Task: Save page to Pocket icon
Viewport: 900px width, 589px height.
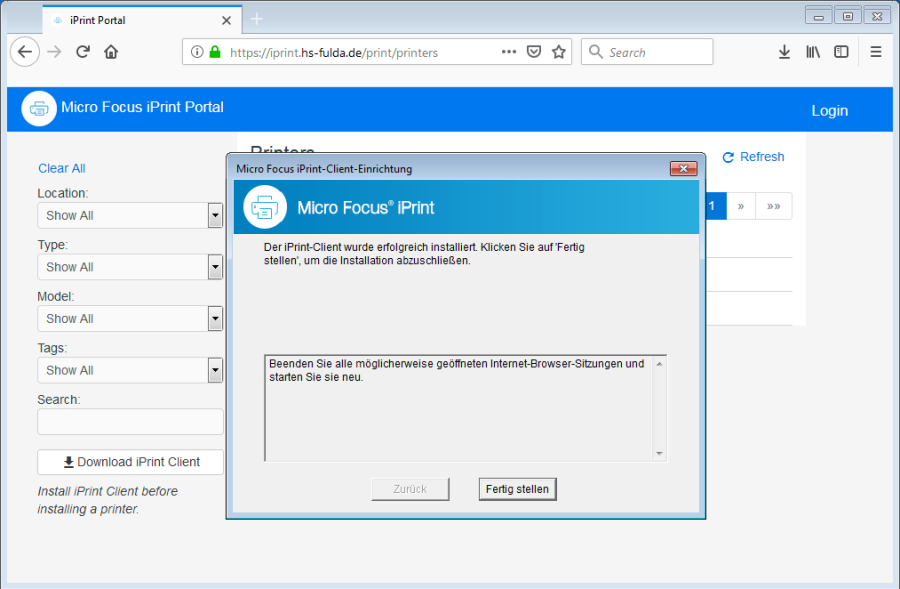Action: [x=535, y=52]
